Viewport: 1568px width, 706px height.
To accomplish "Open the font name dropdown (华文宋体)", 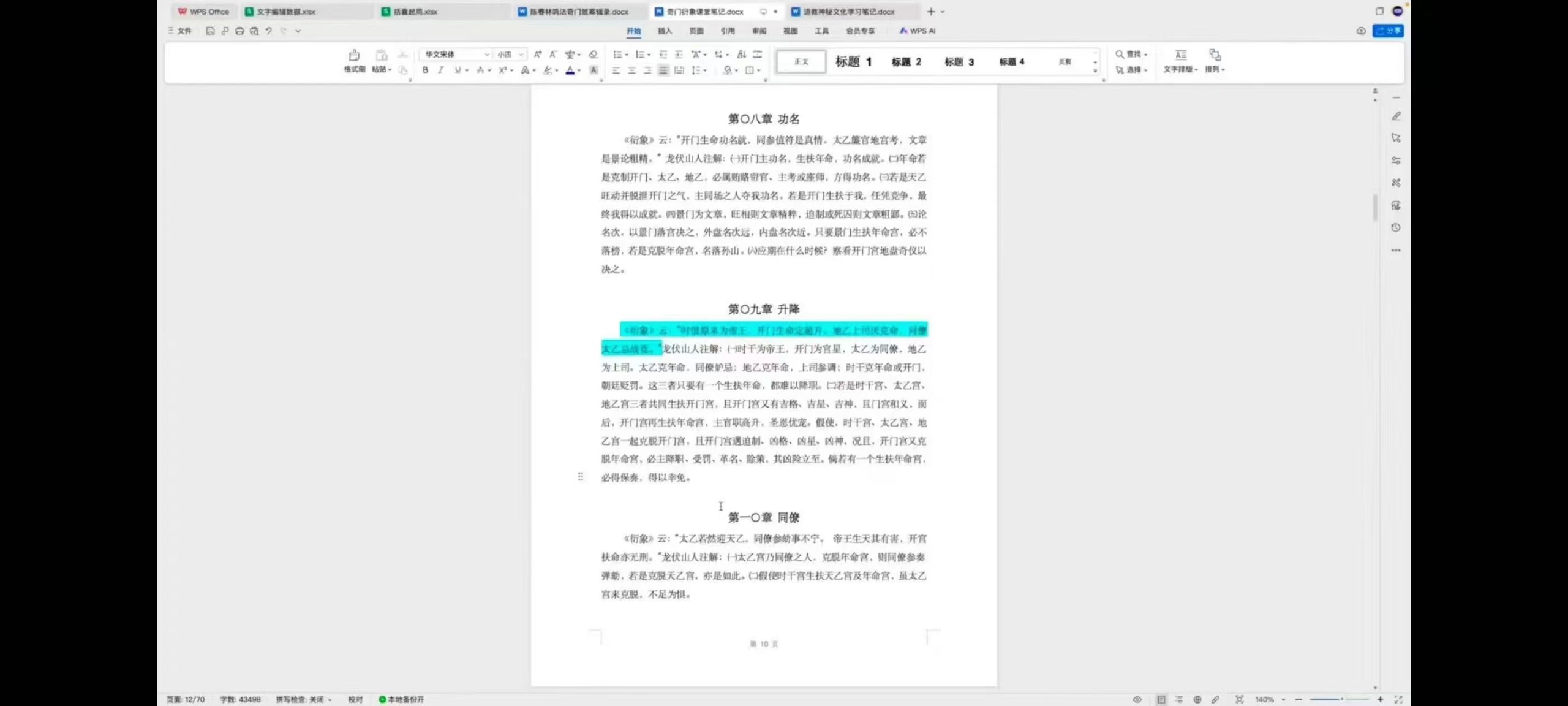I will [487, 55].
